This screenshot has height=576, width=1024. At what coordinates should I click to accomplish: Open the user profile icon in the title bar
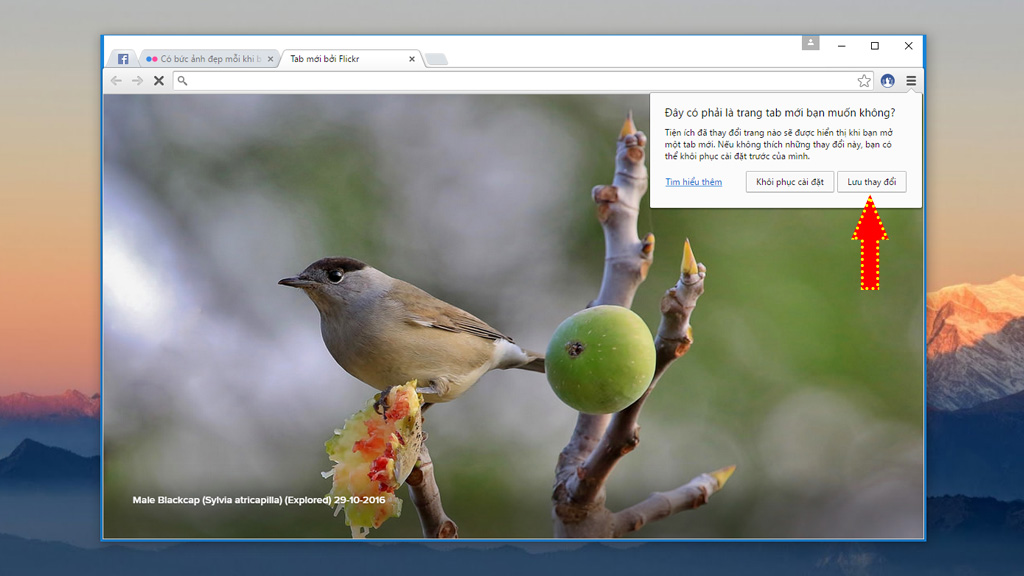[x=810, y=43]
